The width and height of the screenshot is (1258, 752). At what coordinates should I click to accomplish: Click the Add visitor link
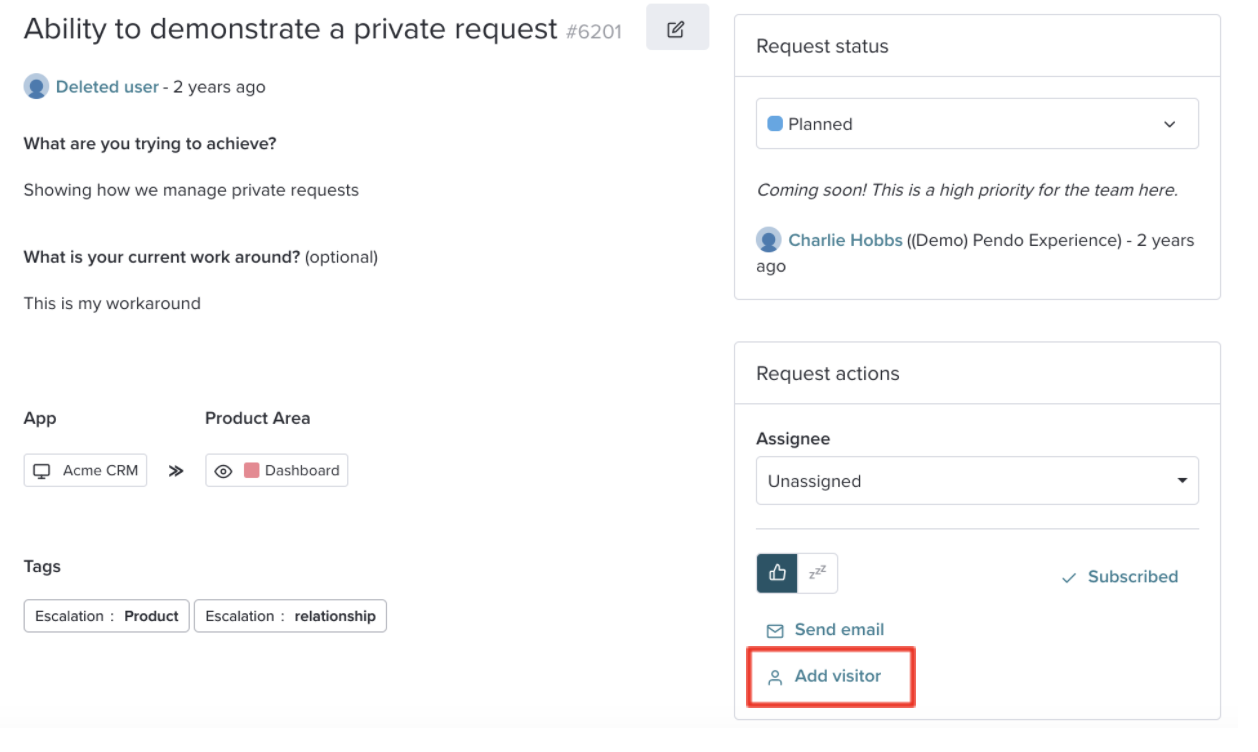[838, 676]
